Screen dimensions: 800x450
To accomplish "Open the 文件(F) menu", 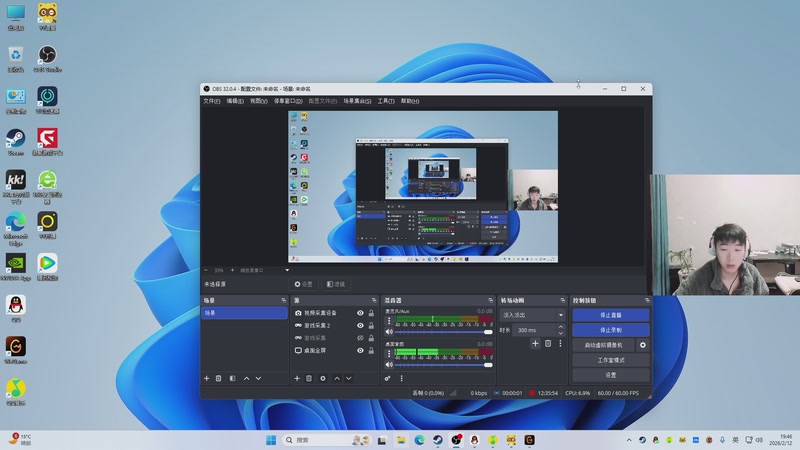I will pyautogui.click(x=211, y=101).
